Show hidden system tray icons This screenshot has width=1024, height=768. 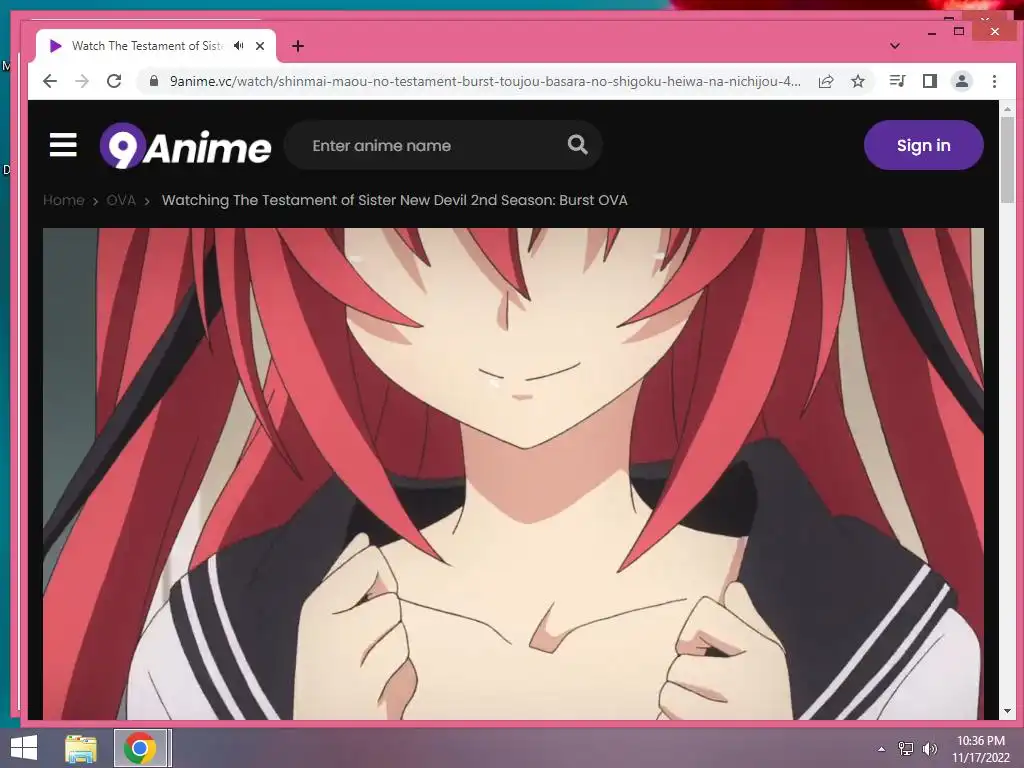(x=882, y=749)
